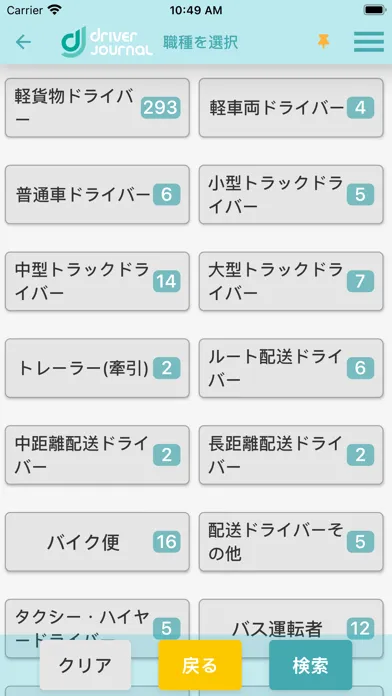Check the Wi-Fi status icon
The image size is (392, 696).
coord(55,10)
